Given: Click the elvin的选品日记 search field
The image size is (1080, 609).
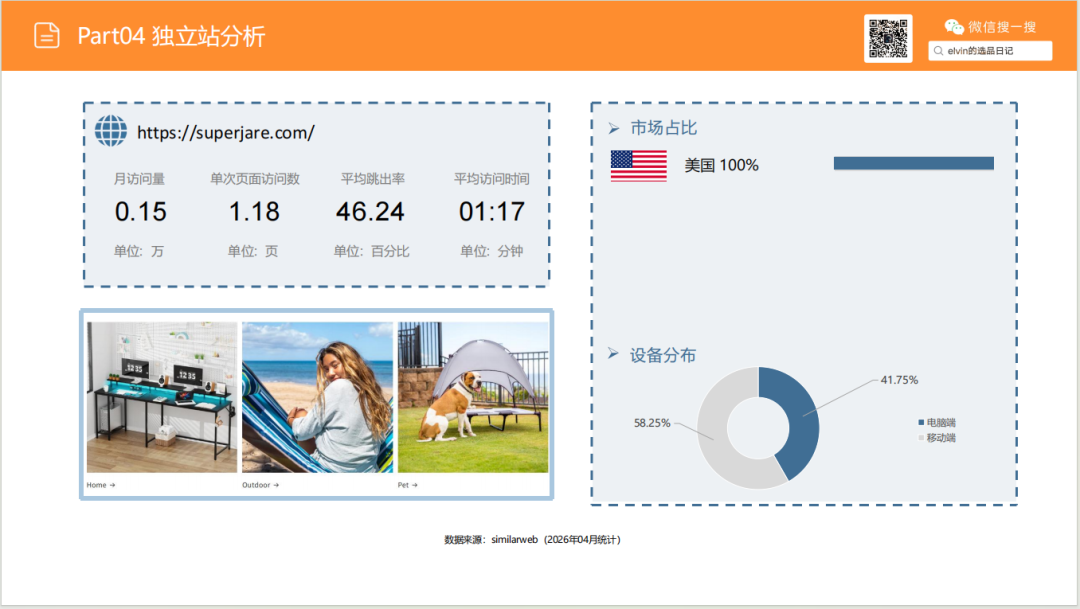Looking at the screenshot, I should [x=995, y=50].
